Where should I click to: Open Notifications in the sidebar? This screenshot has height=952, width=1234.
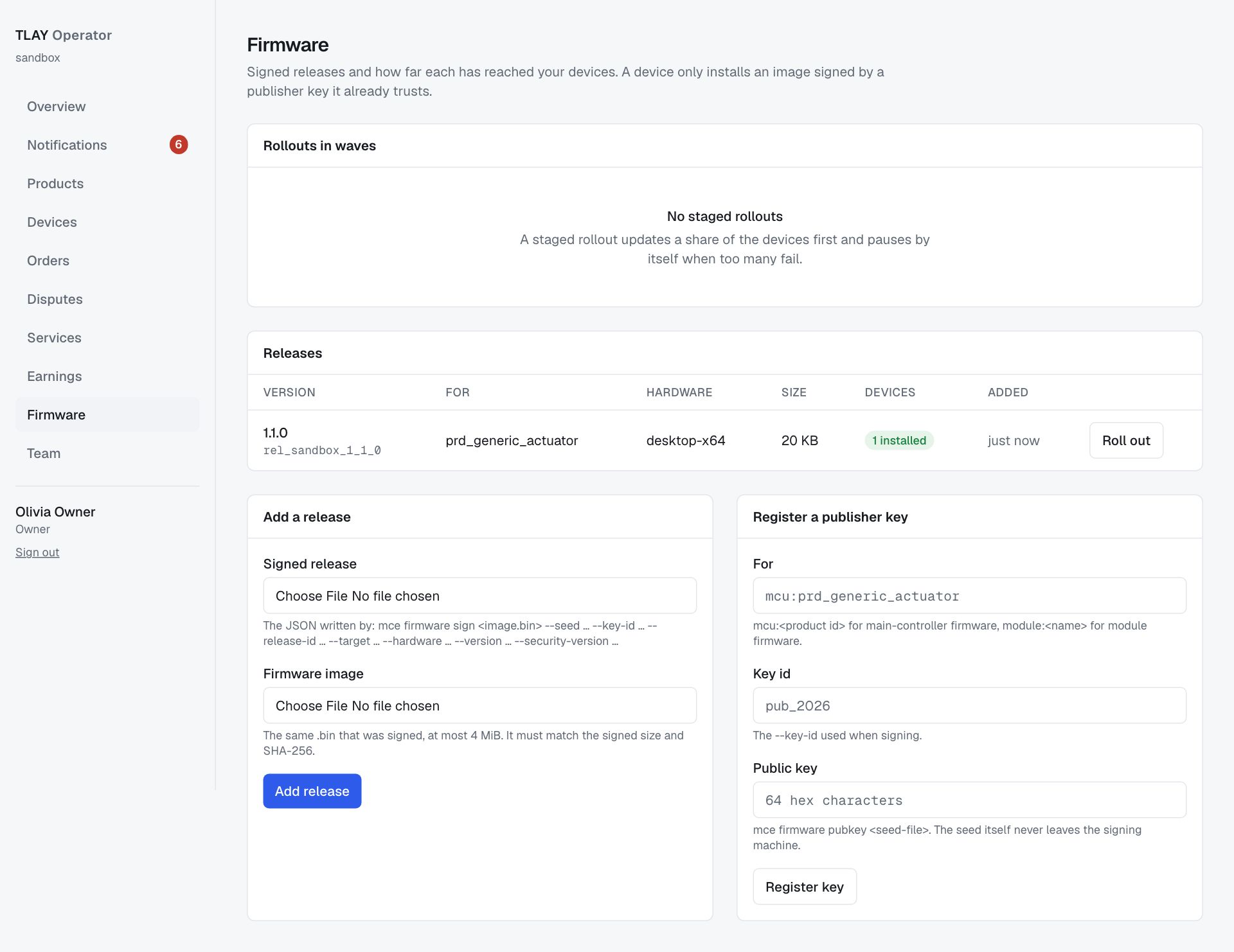[x=107, y=145]
